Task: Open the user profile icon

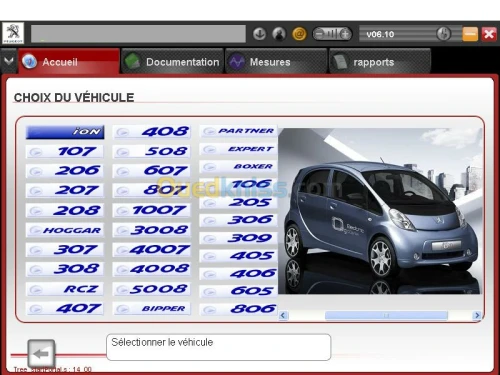Action: [x=279, y=34]
